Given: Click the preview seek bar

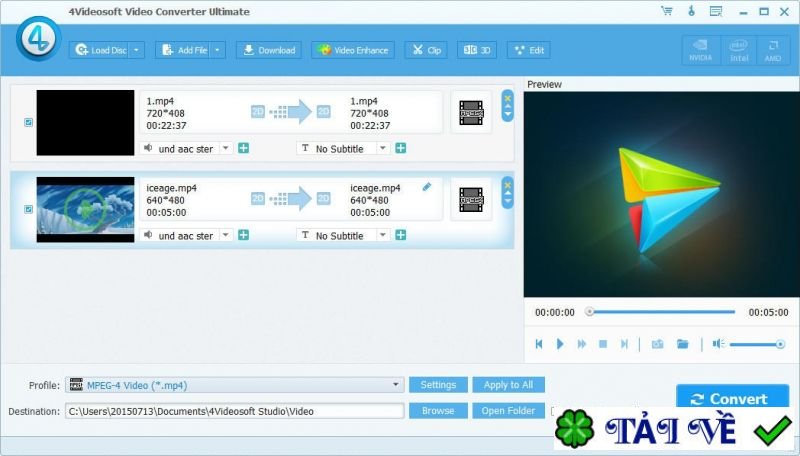Looking at the screenshot, I should [x=661, y=312].
